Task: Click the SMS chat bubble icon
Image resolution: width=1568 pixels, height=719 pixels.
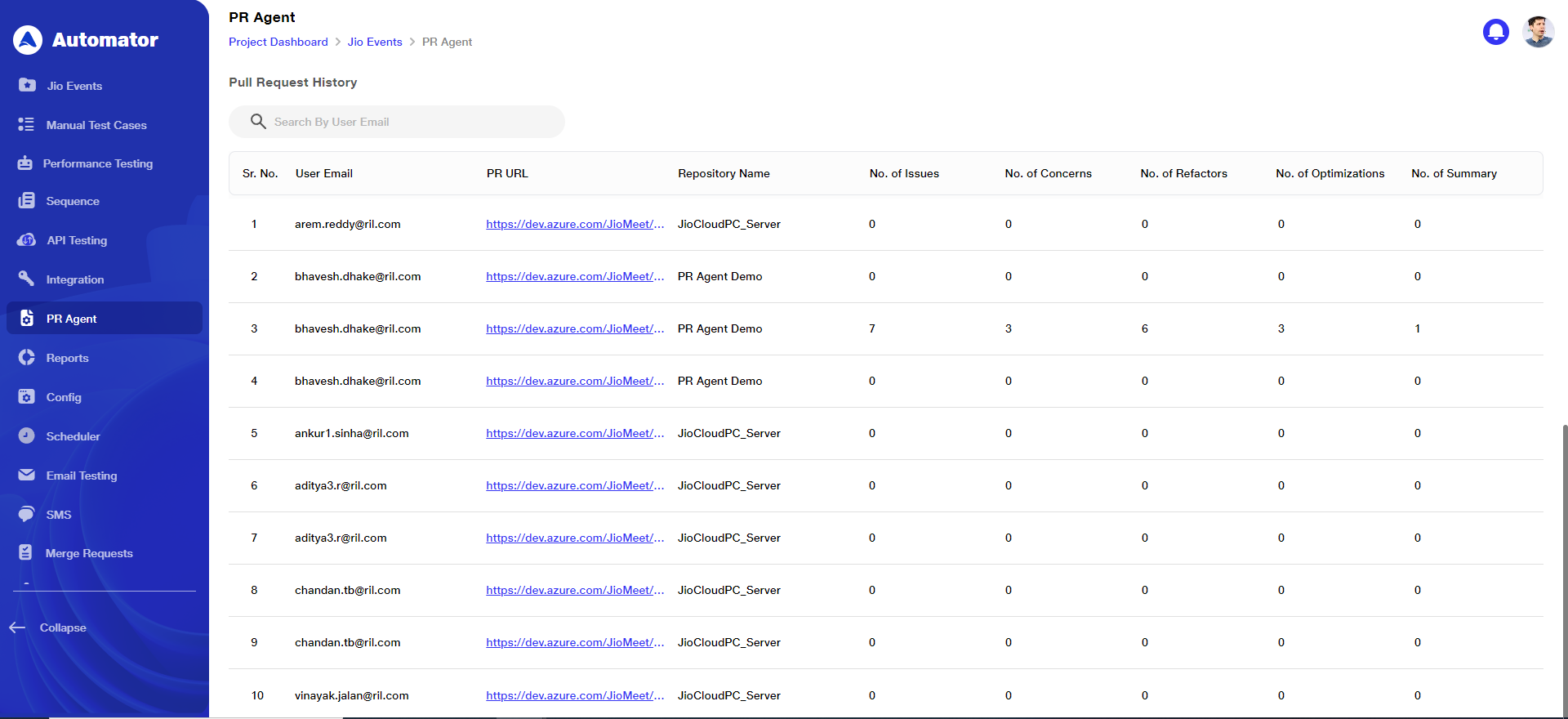Action: pyautogui.click(x=26, y=514)
